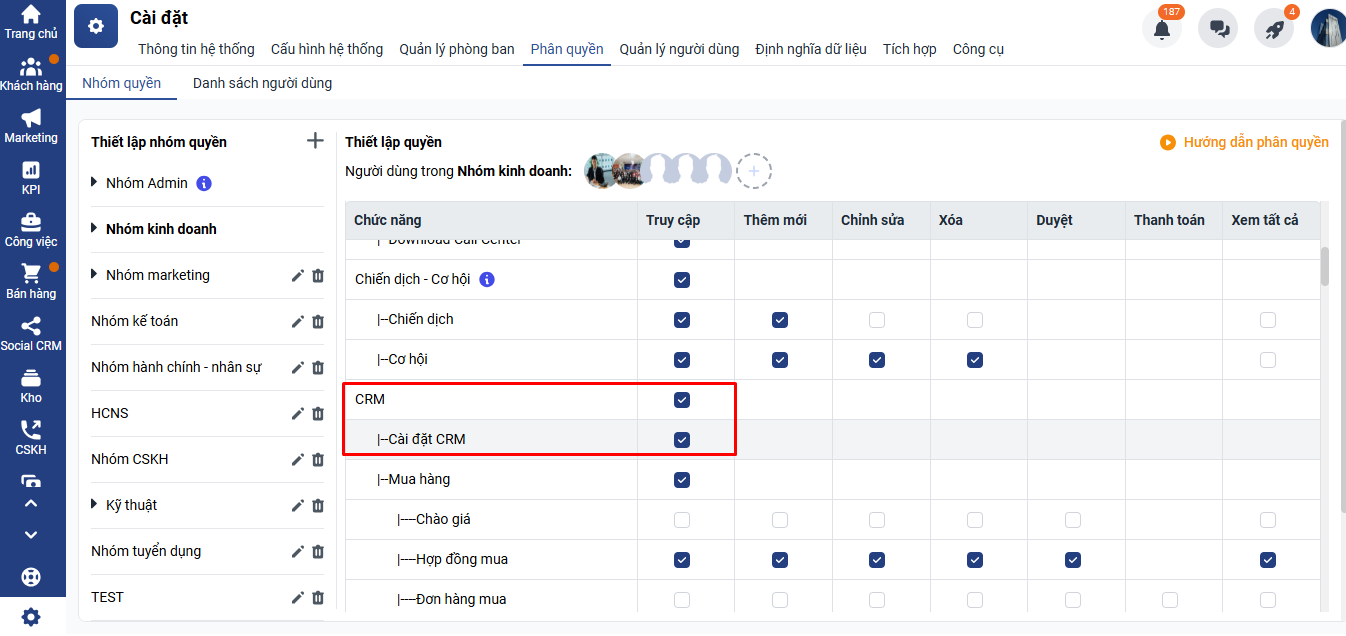
Task: Expand the Nhóm Admin tree arrow
Action: coord(95,182)
